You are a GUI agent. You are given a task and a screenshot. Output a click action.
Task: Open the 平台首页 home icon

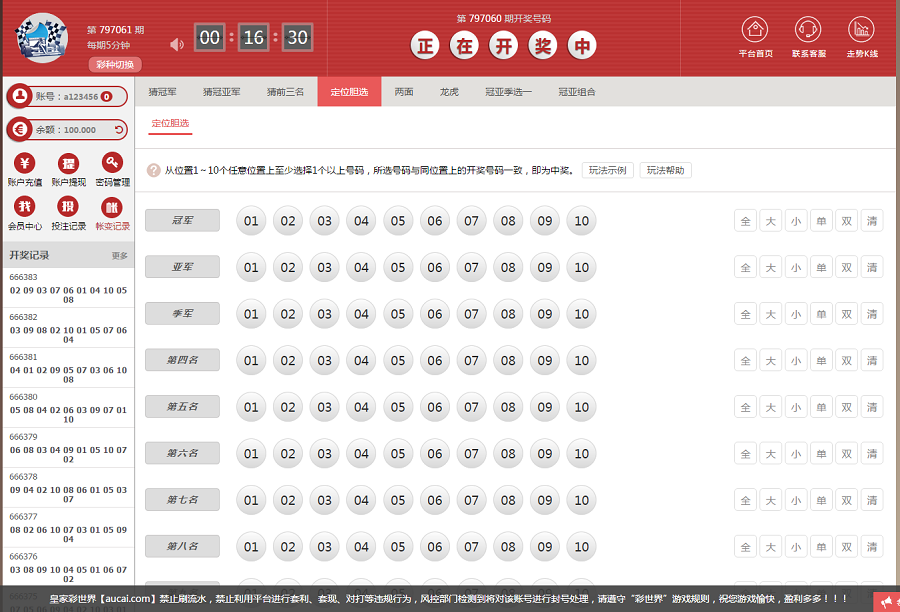point(755,30)
